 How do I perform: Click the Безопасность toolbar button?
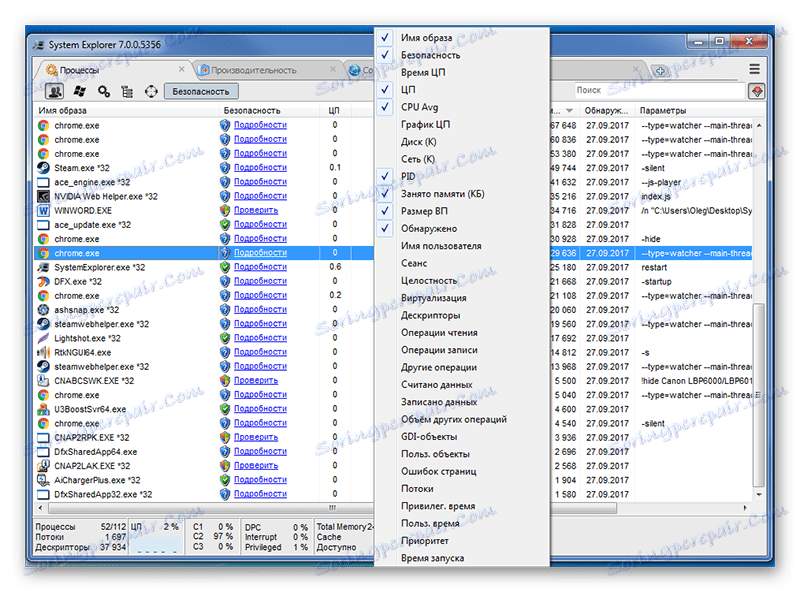click(x=201, y=91)
